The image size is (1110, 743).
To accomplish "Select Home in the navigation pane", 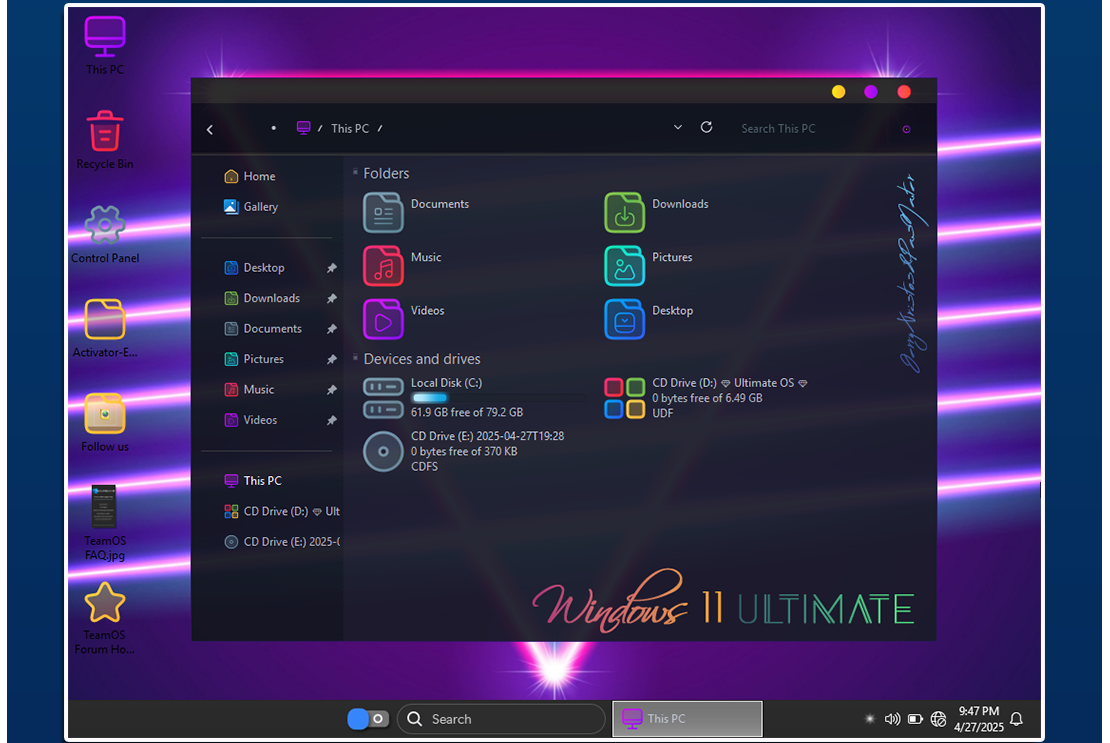I will (x=258, y=177).
